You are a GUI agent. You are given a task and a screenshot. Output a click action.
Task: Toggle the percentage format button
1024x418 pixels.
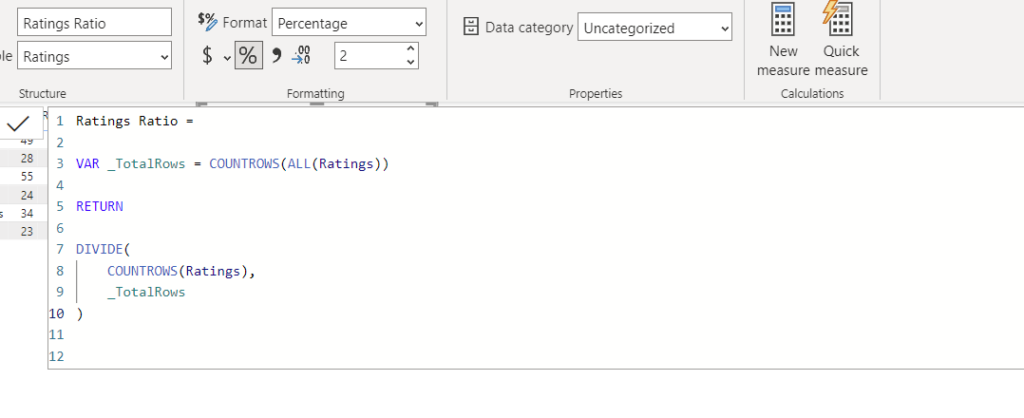tap(246, 56)
